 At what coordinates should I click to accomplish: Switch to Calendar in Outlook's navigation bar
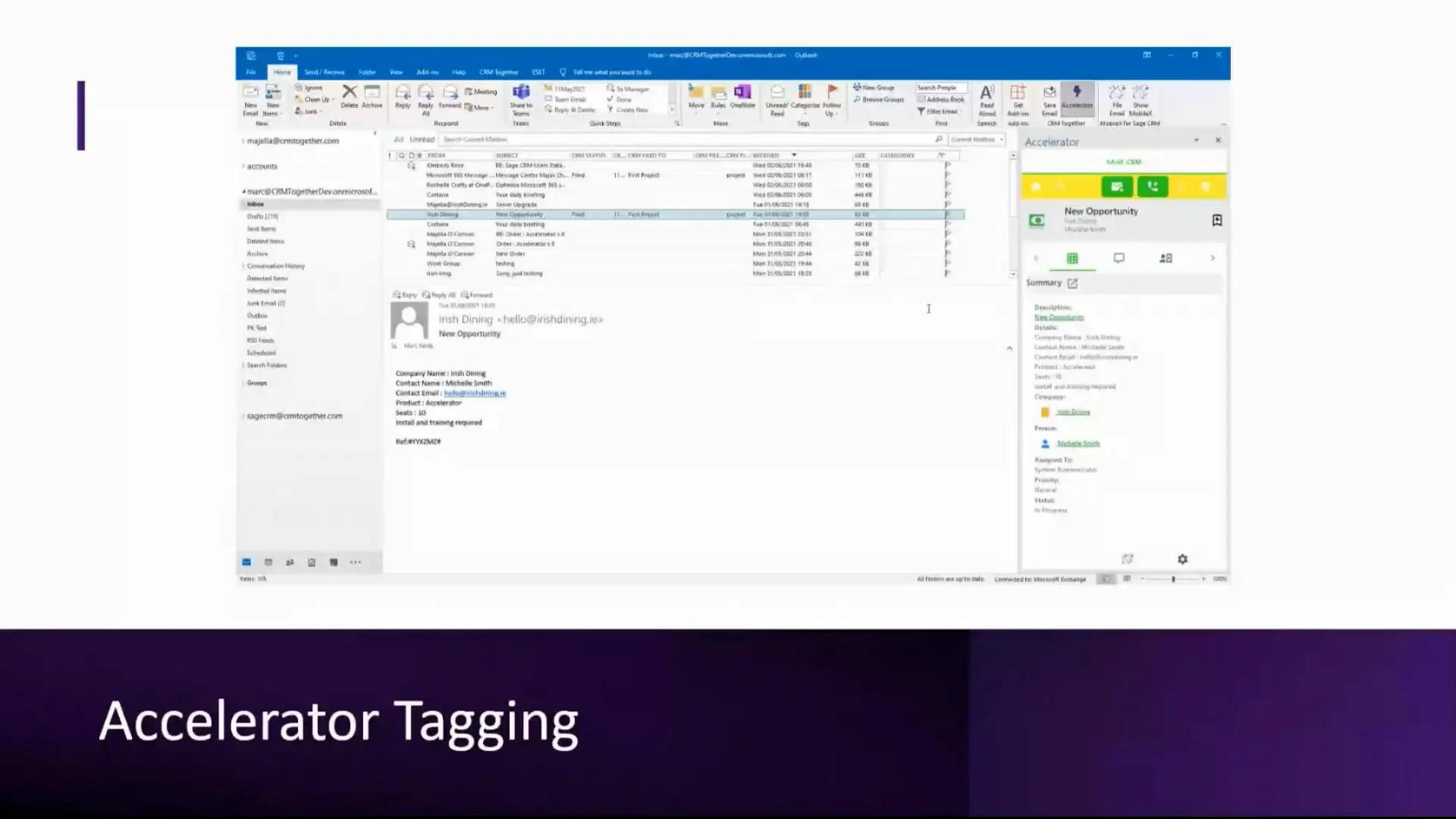point(268,562)
